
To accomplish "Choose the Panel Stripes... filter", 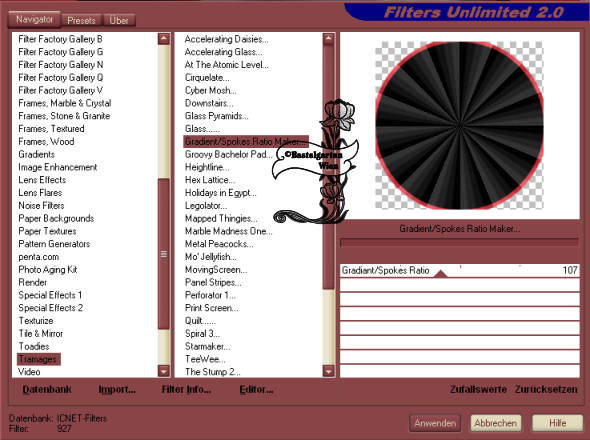I will pos(213,282).
